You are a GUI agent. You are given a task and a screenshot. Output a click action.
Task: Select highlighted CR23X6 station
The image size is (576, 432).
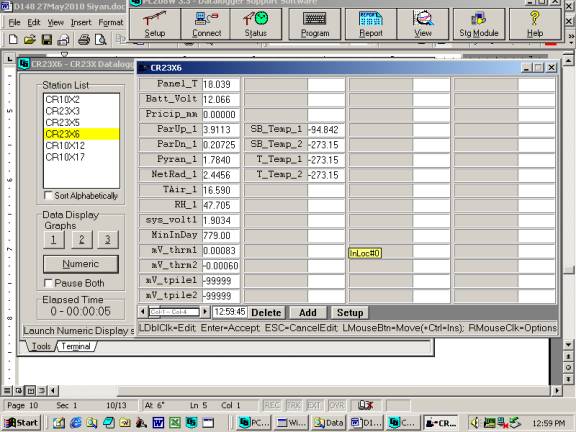pyautogui.click(x=81, y=134)
